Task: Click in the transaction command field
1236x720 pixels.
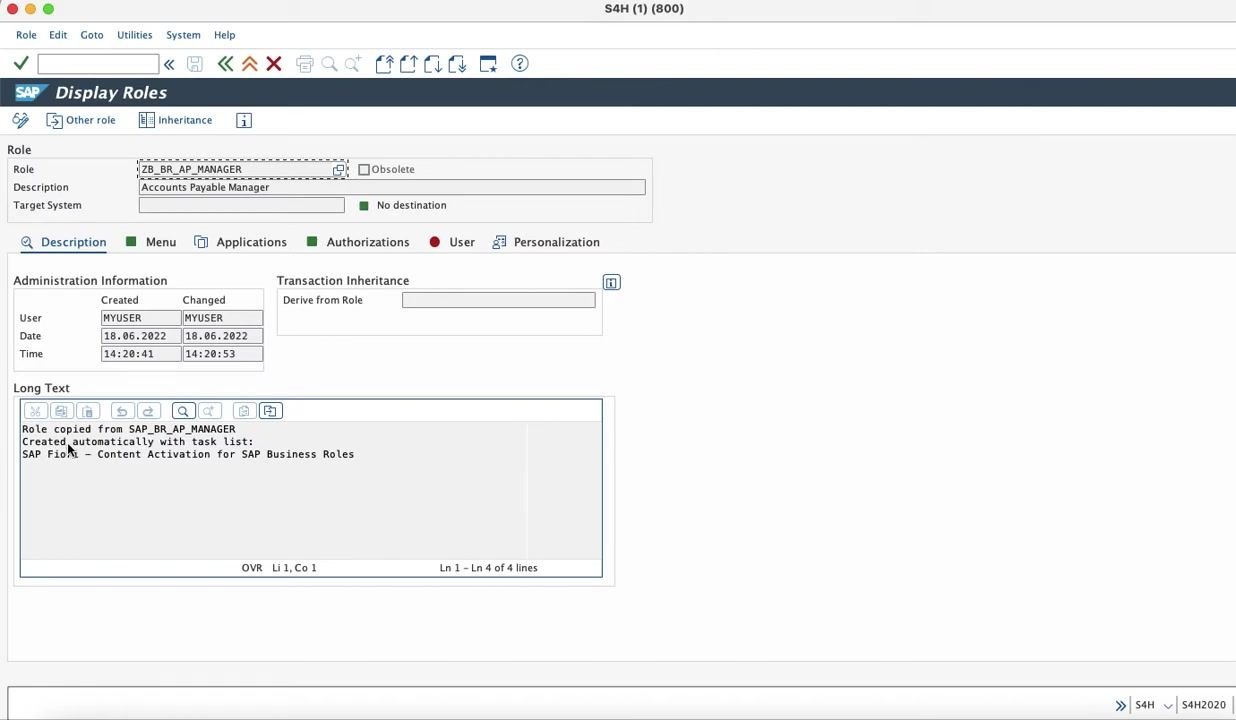Action: click(x=98, y=64)
